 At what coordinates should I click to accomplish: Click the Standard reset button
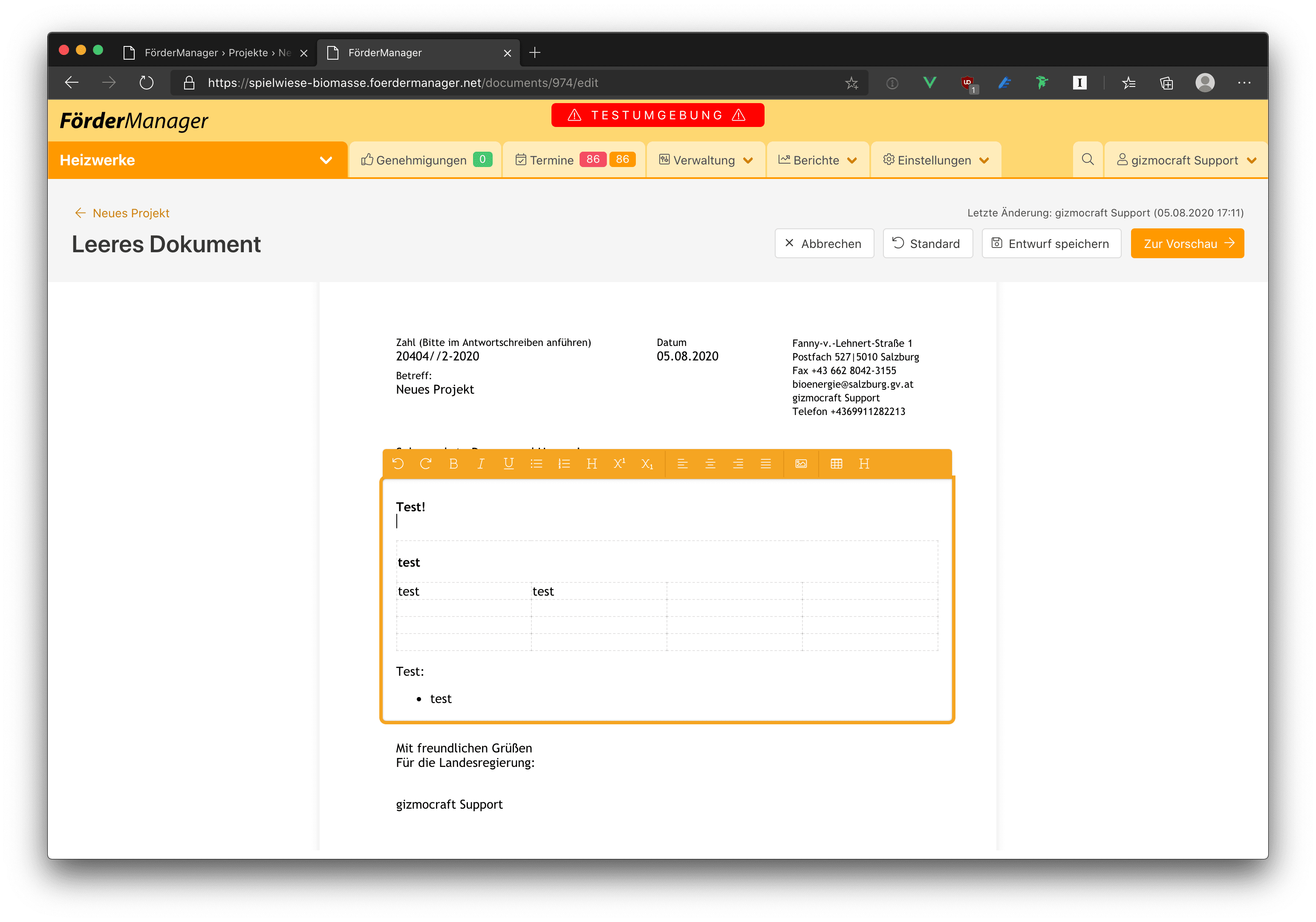click(927, 244)
